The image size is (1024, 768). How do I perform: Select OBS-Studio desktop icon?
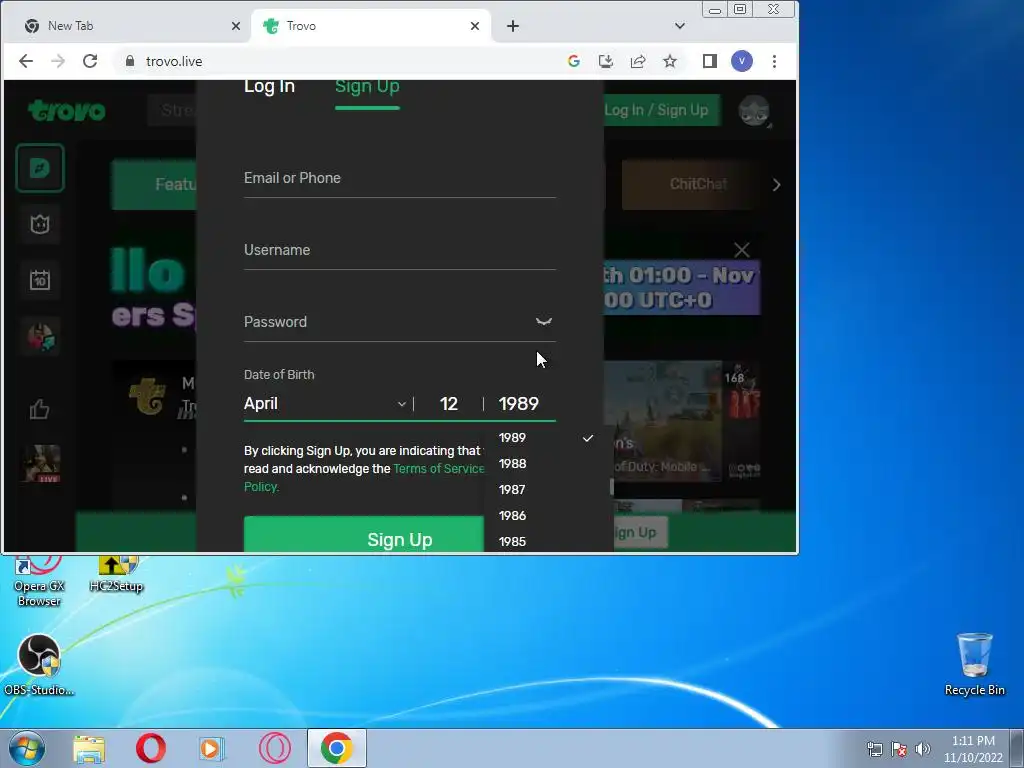pyautogui.click(x=39, y=665)
